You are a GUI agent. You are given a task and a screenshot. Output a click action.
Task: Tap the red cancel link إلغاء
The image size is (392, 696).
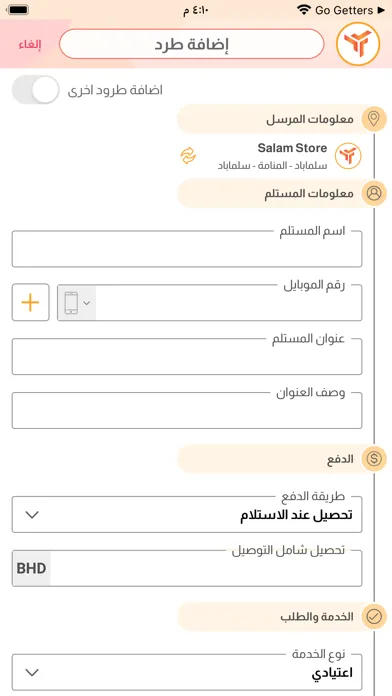point(30,45)
